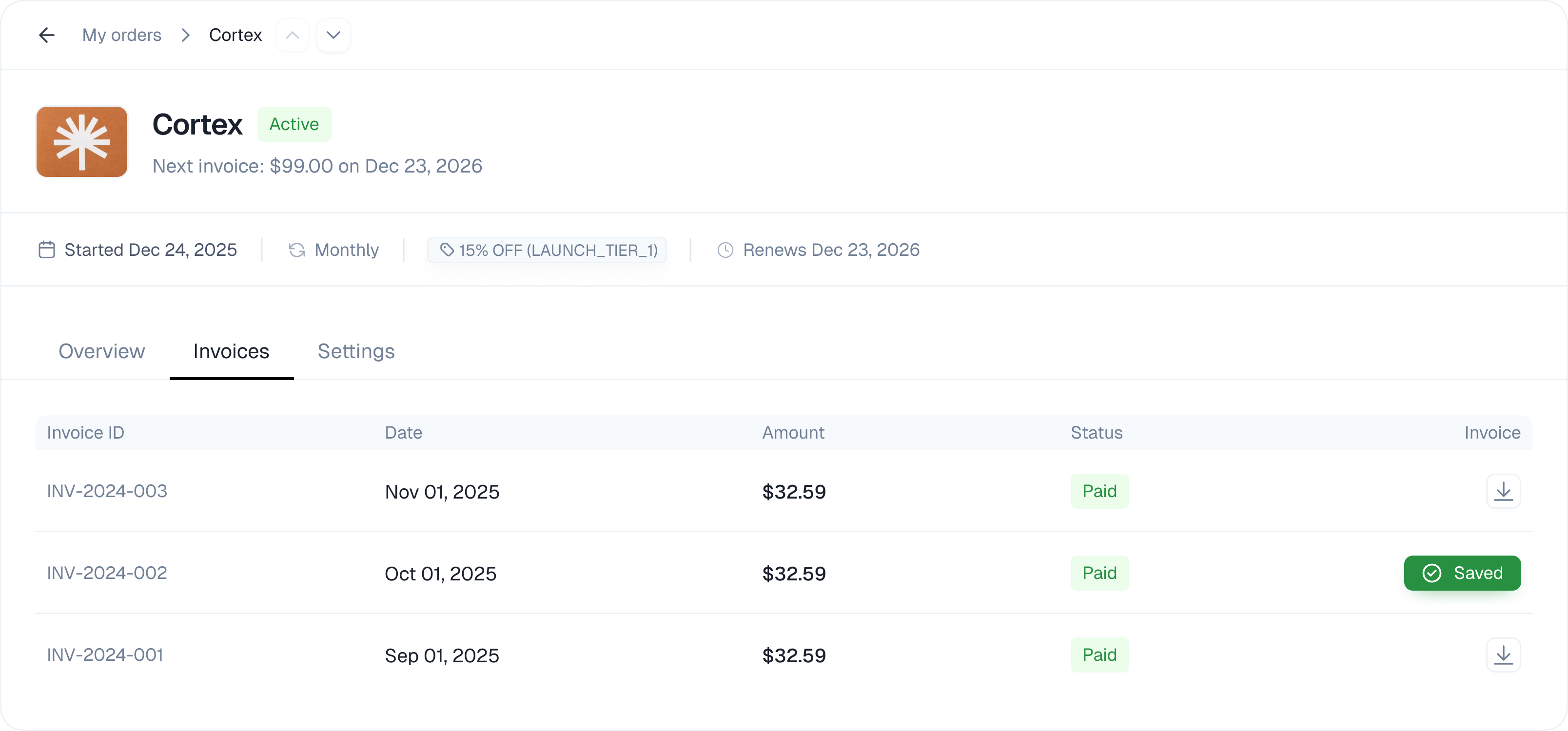
Task: Open My orders breadcrumb link
Action: tap(122, 35)
